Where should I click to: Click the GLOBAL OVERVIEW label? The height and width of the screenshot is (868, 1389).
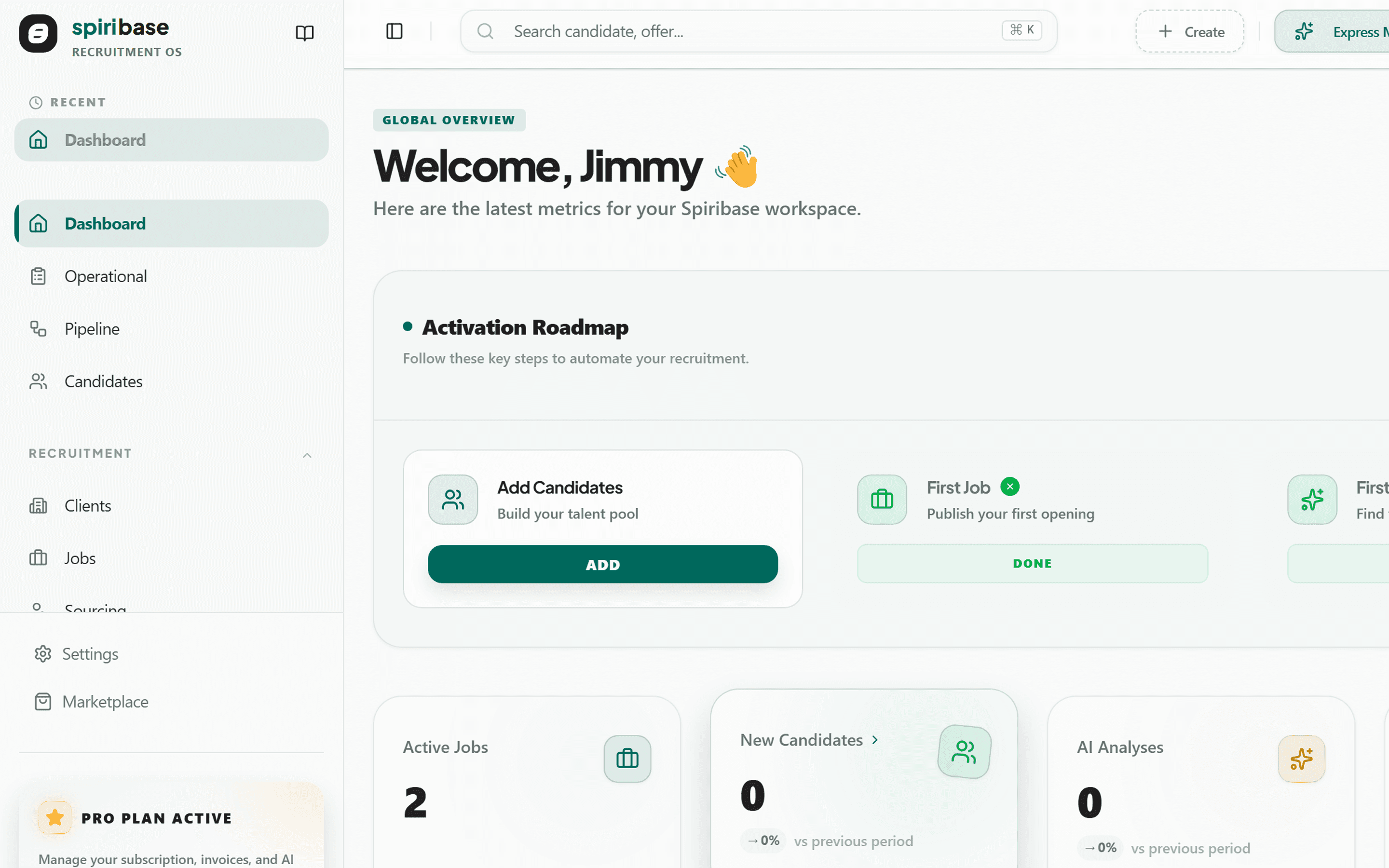[x=449, y=120]
